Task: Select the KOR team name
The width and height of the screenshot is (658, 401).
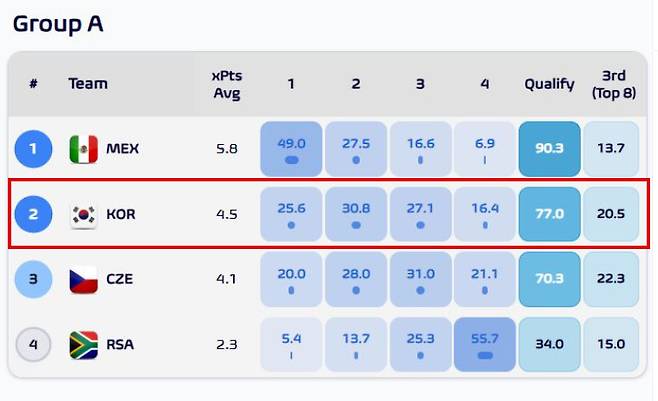Action: pos(121,214)
